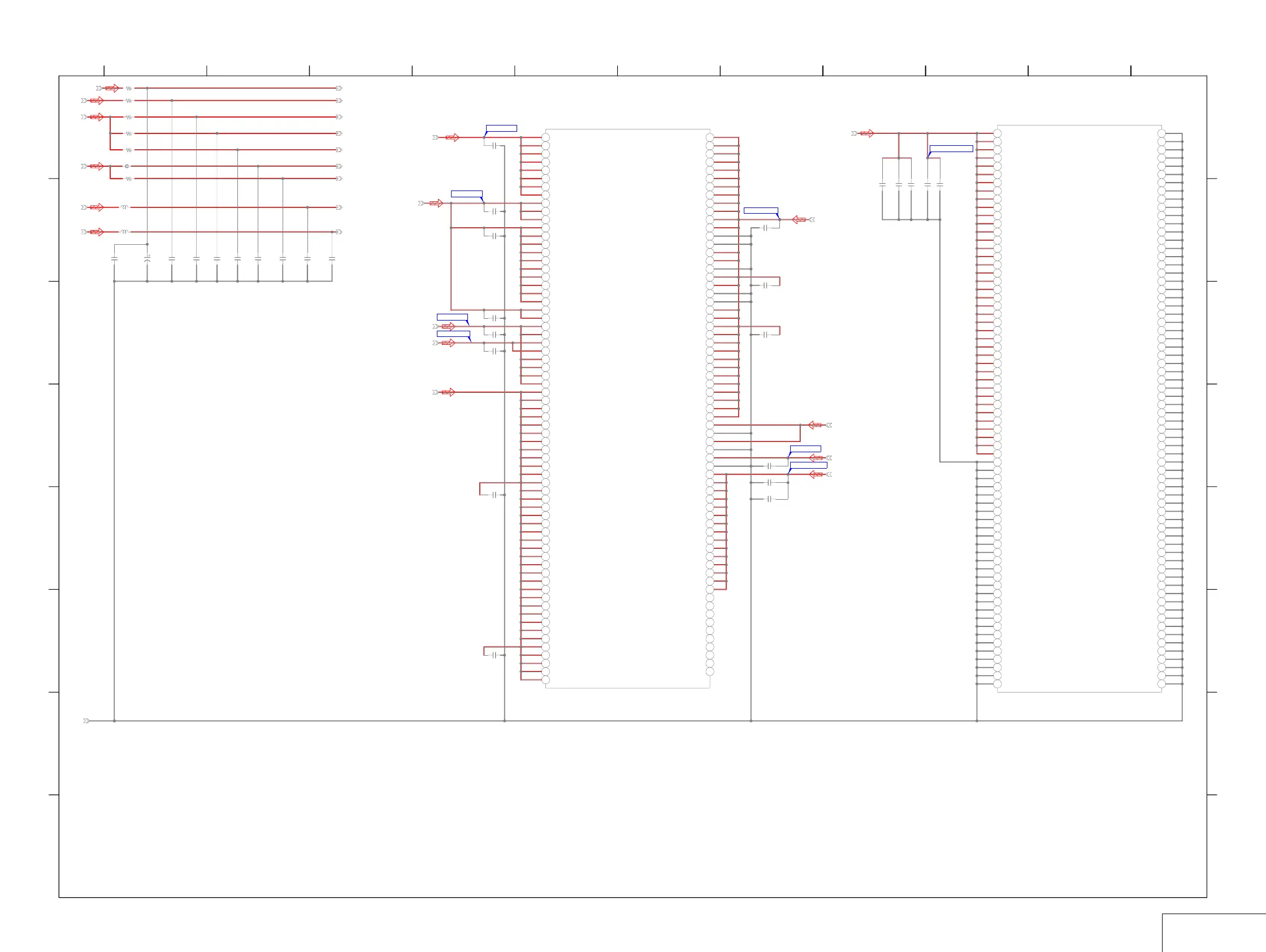Select the leftmost of five capacitors near right IC
Viewport: 1266px width, 952px height.
pos(883,185)
